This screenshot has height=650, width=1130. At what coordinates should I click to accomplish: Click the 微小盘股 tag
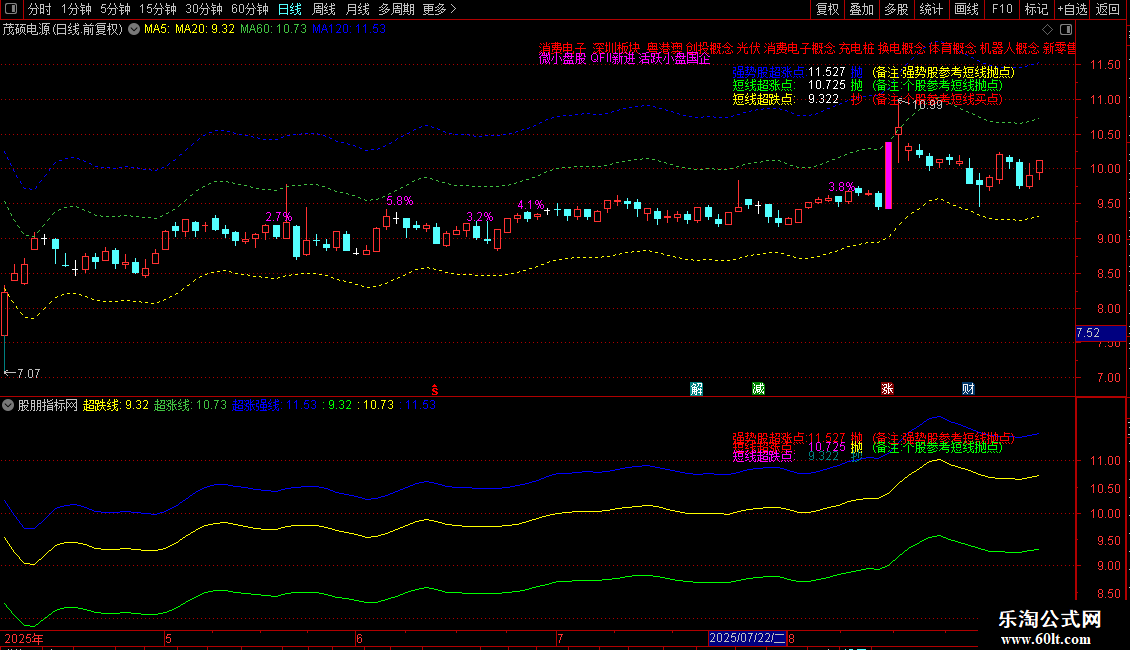[562, 59]
